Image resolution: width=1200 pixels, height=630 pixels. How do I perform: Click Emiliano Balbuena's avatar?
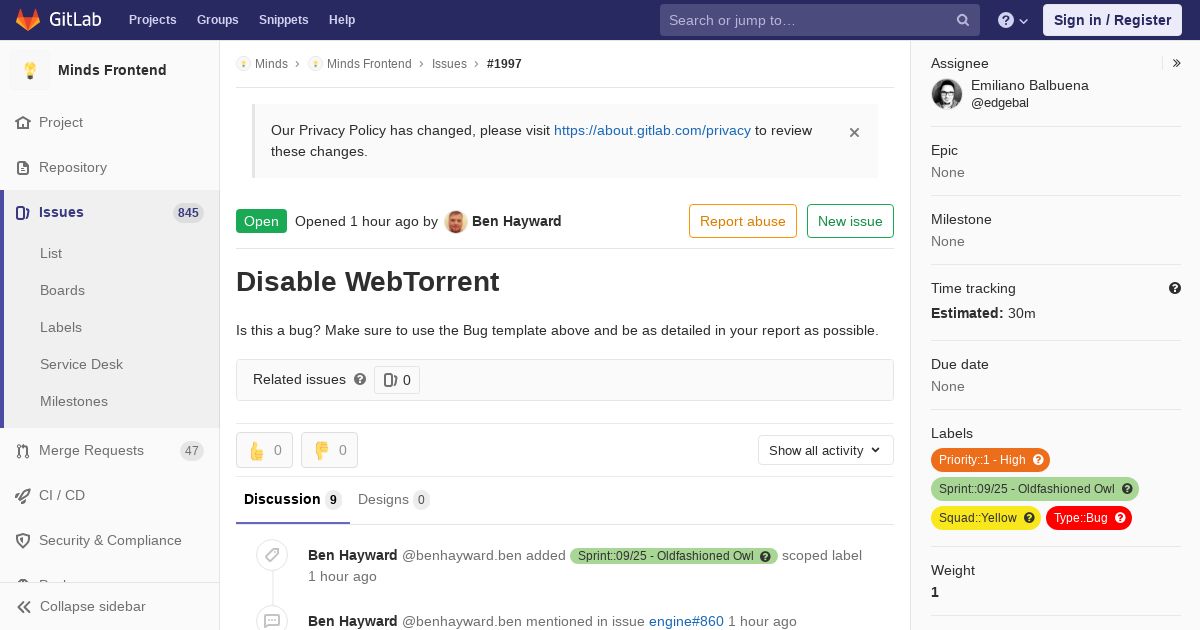[x=947, y=94]
